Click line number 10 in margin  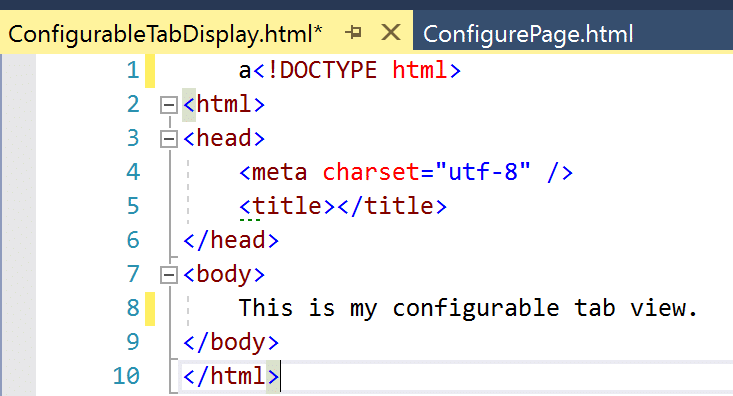pos(126,376)
